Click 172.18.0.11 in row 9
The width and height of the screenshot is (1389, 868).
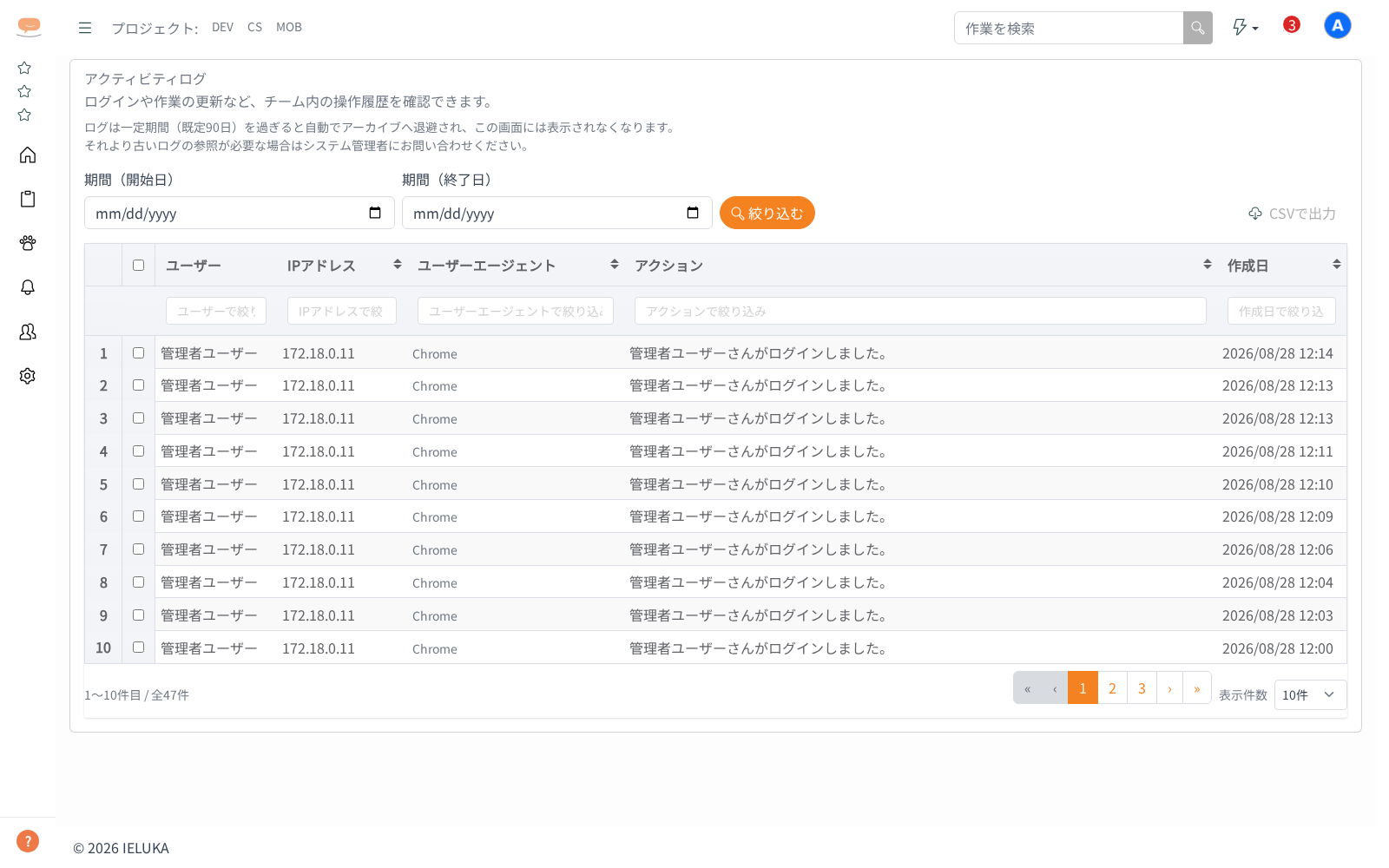(319, 615)
